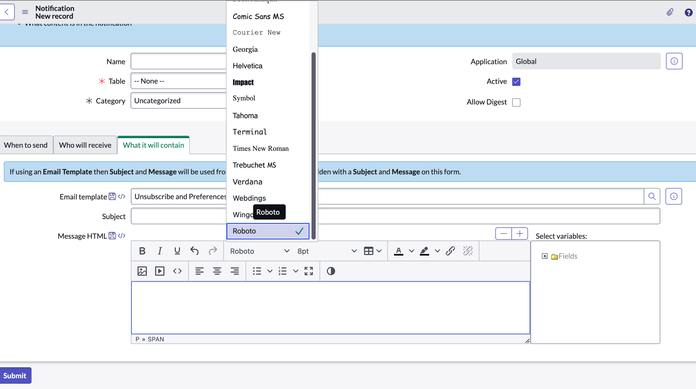Choose Times New Roman font
This screenshot has width=696, height=389.
[x=268, y=148]
